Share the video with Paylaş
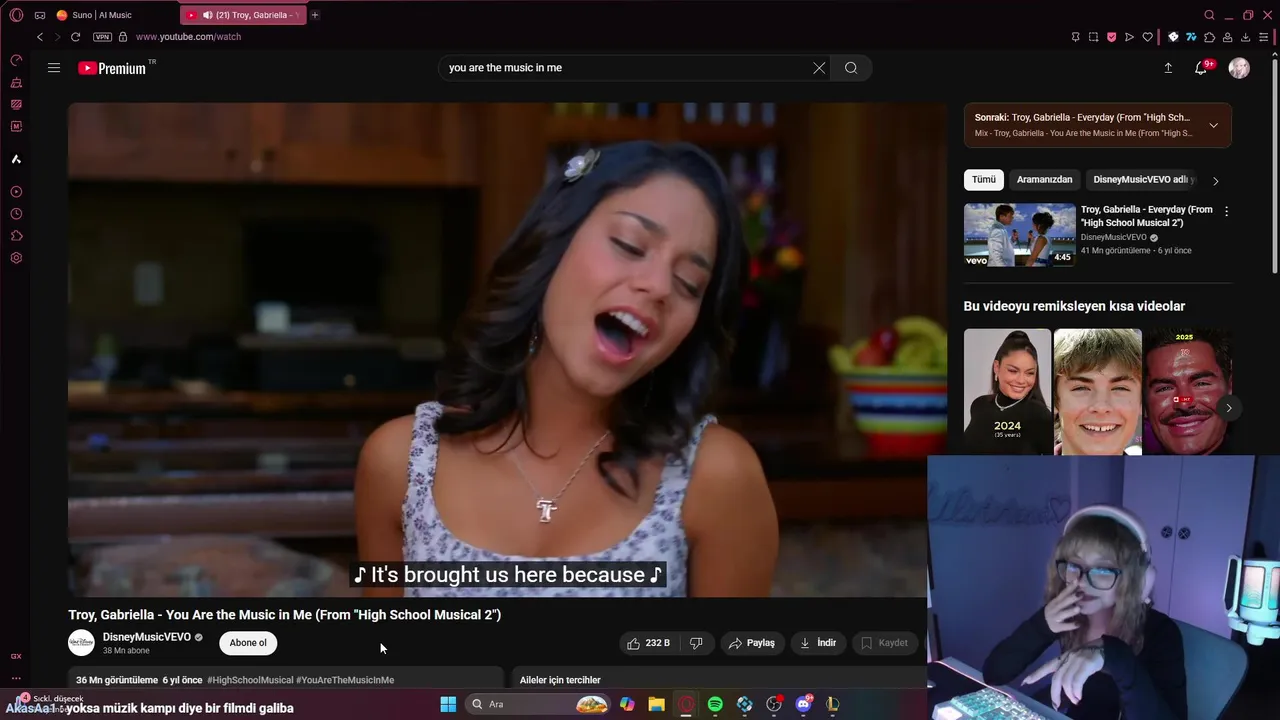Viewport: 1280px width, 720px height. point(752,643)
